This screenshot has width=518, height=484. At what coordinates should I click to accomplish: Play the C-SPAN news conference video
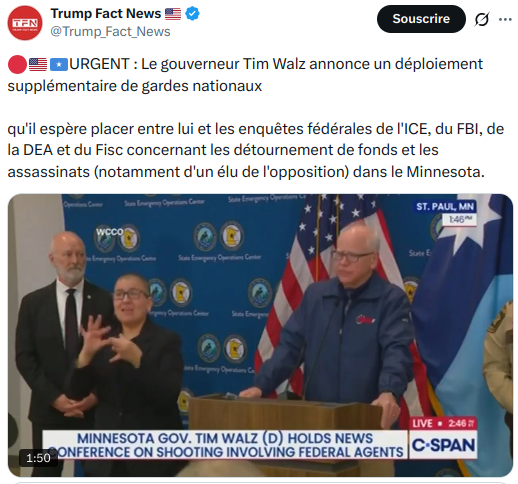pos(260,335)
